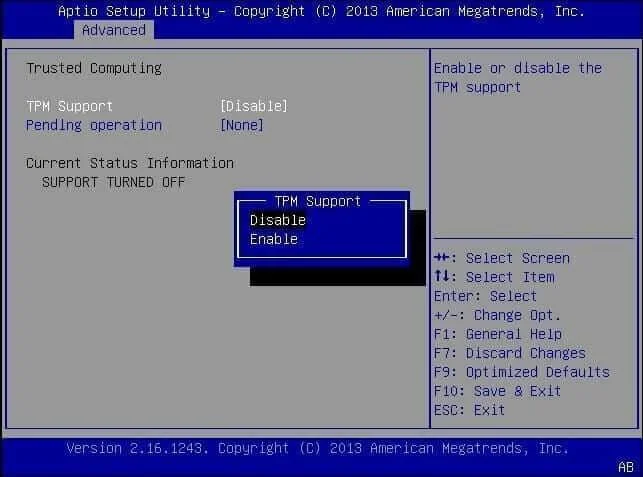Choose Enable in TPM Support popup

(274, 239)
